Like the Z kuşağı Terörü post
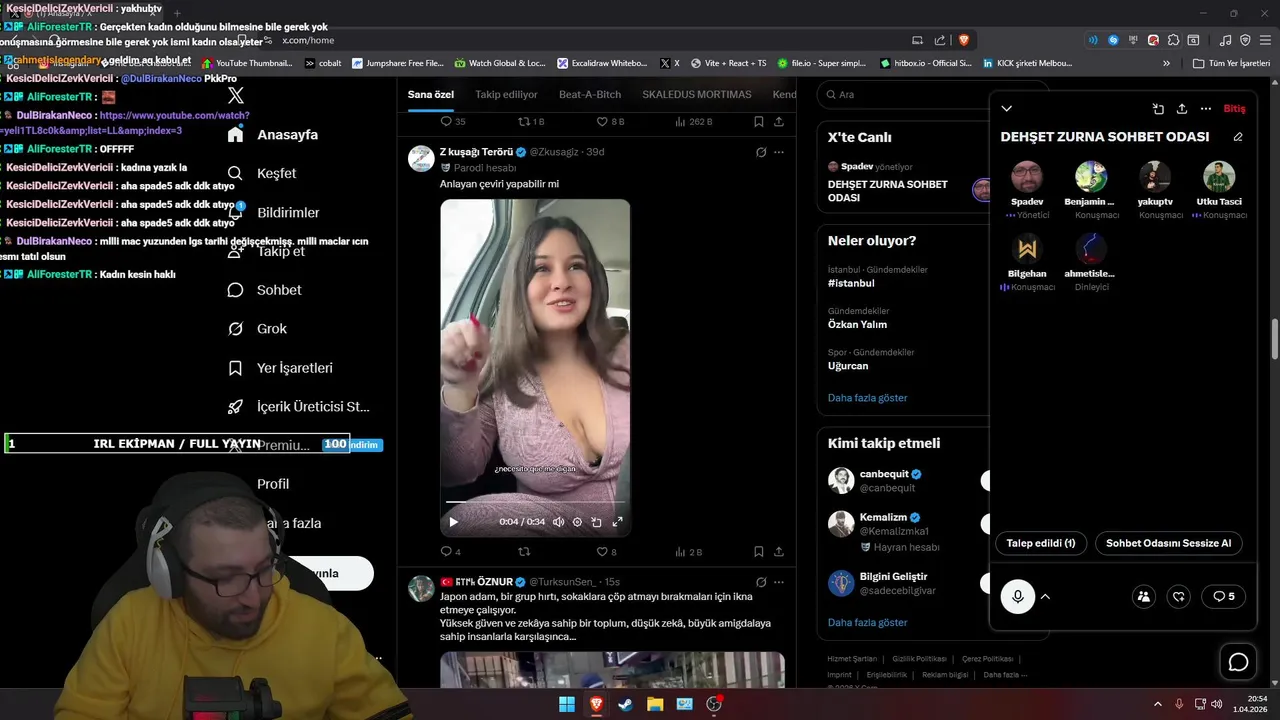Screen dimensions: 1280x720 coord(606,551)
